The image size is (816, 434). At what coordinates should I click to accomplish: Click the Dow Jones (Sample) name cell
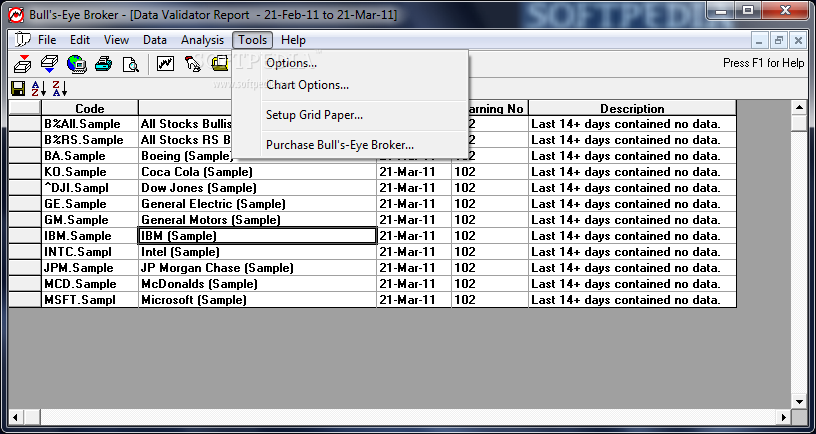point(257,188)
